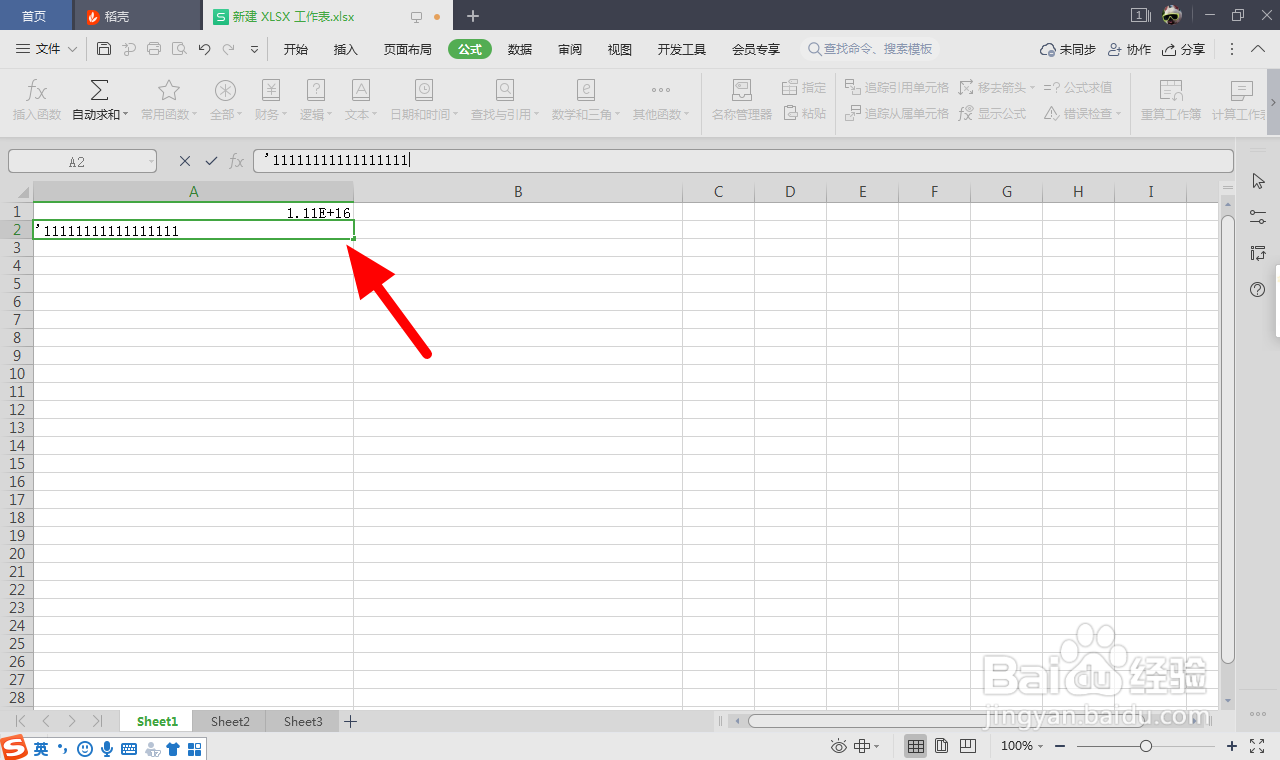The image size is (1280, 760).
Task: Click the selection arrow icon in right sidebar
Action: [x=1259, y=181]
